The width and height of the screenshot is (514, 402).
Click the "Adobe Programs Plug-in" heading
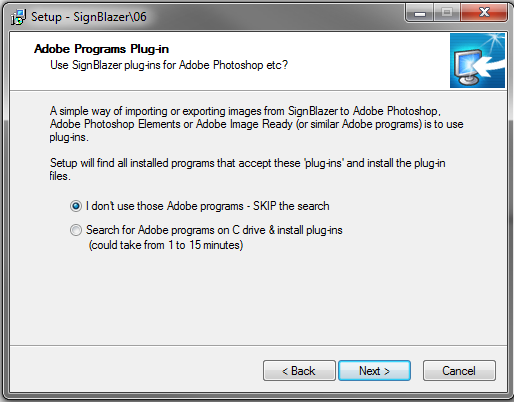(101, 49)
